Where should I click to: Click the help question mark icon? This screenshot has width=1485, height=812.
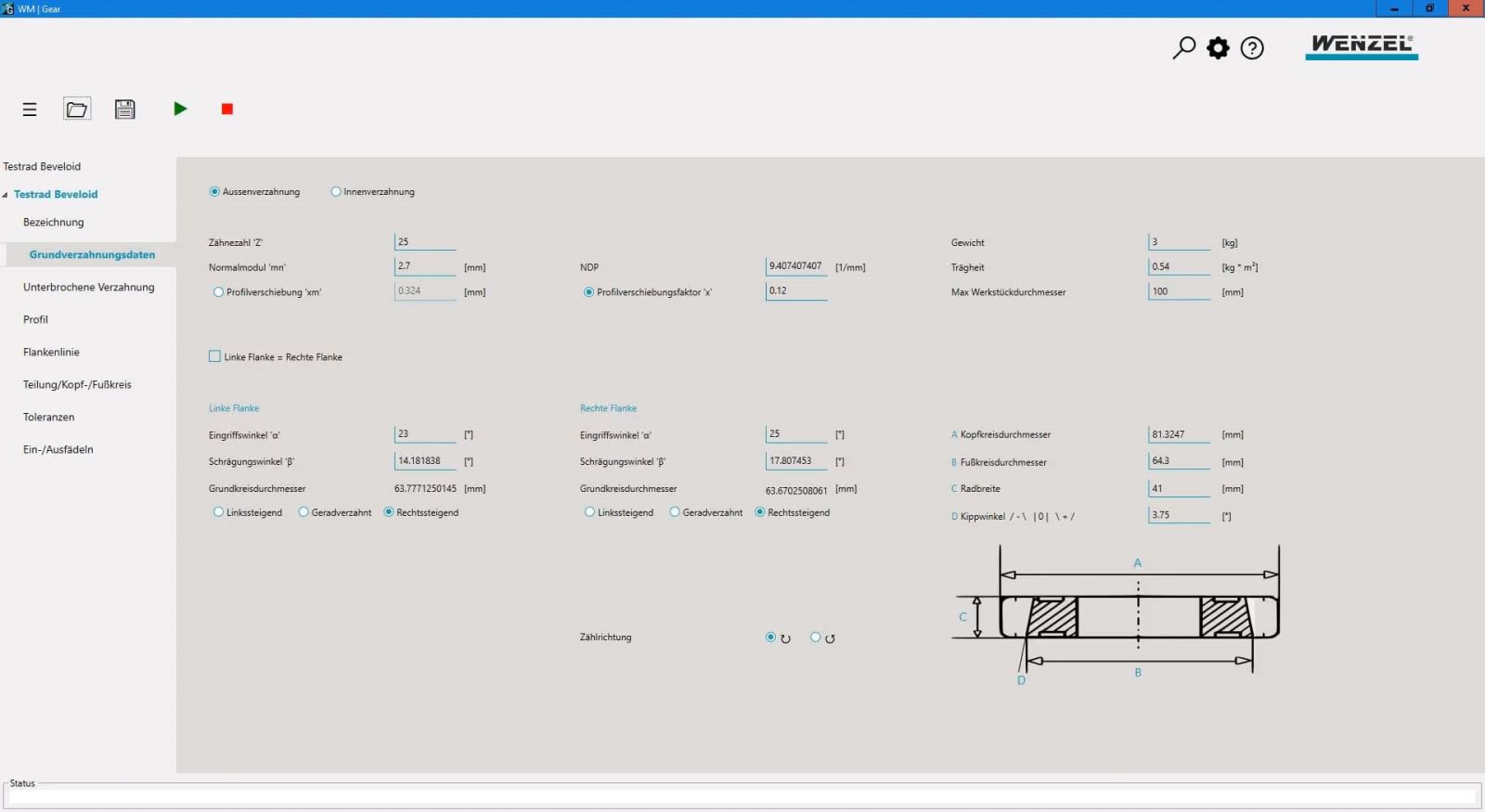1252,47
